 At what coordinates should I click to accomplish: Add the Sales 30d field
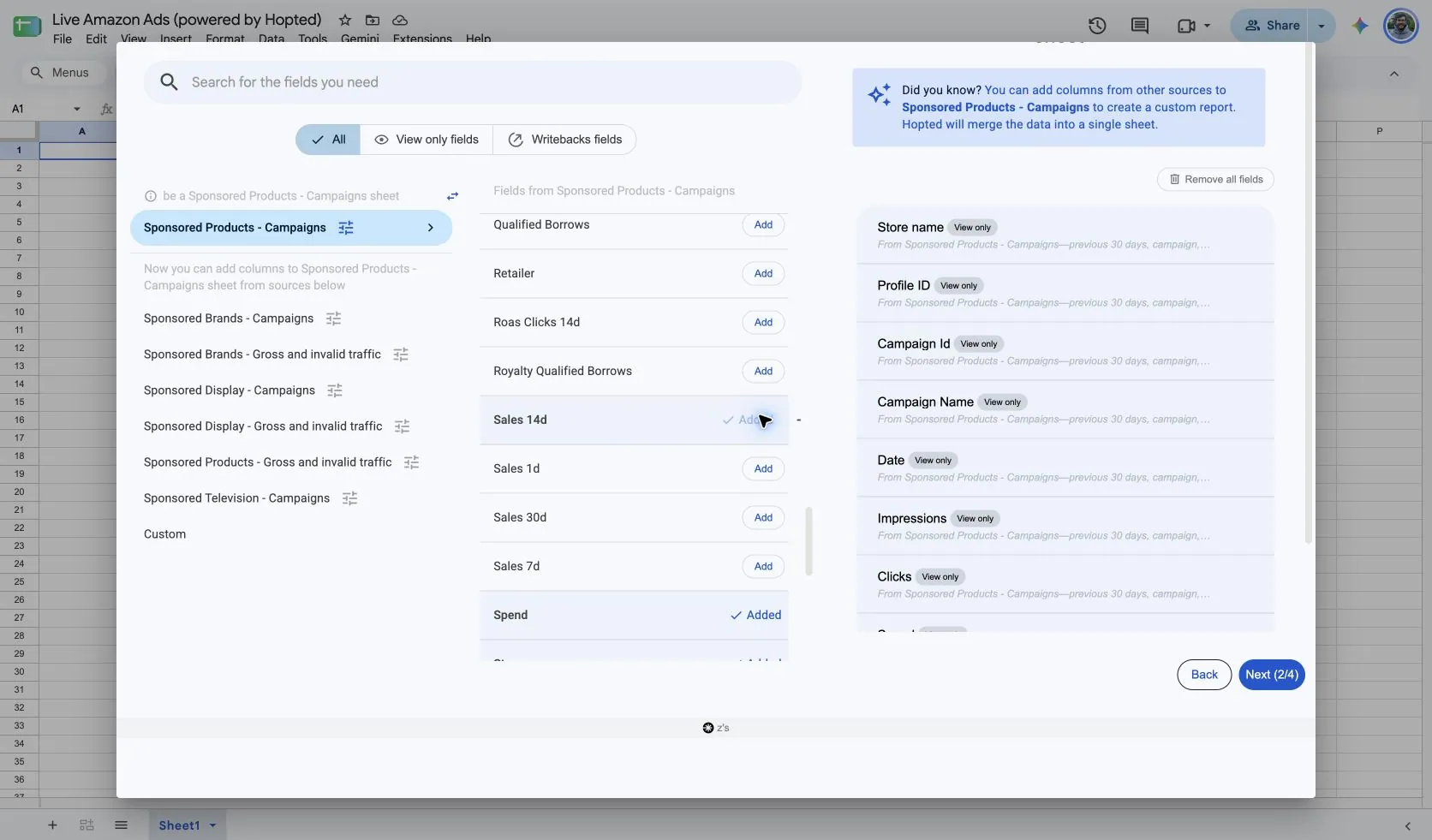pos(763,518)
